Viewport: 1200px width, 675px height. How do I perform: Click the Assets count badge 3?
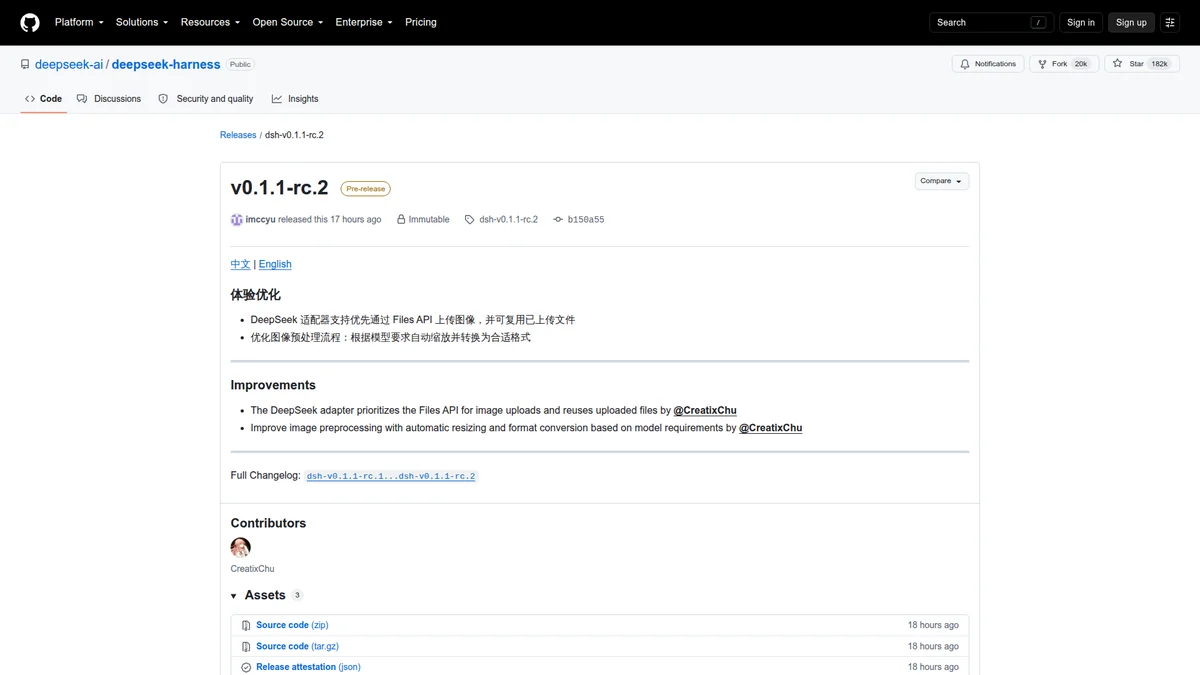297,595
